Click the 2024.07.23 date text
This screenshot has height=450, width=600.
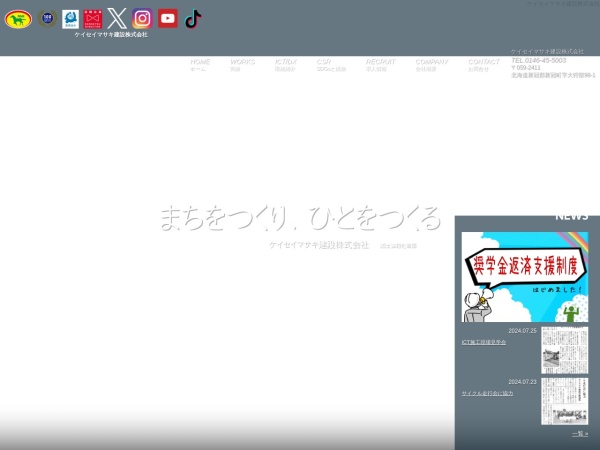pyautogui.click(x=522, y=382)
